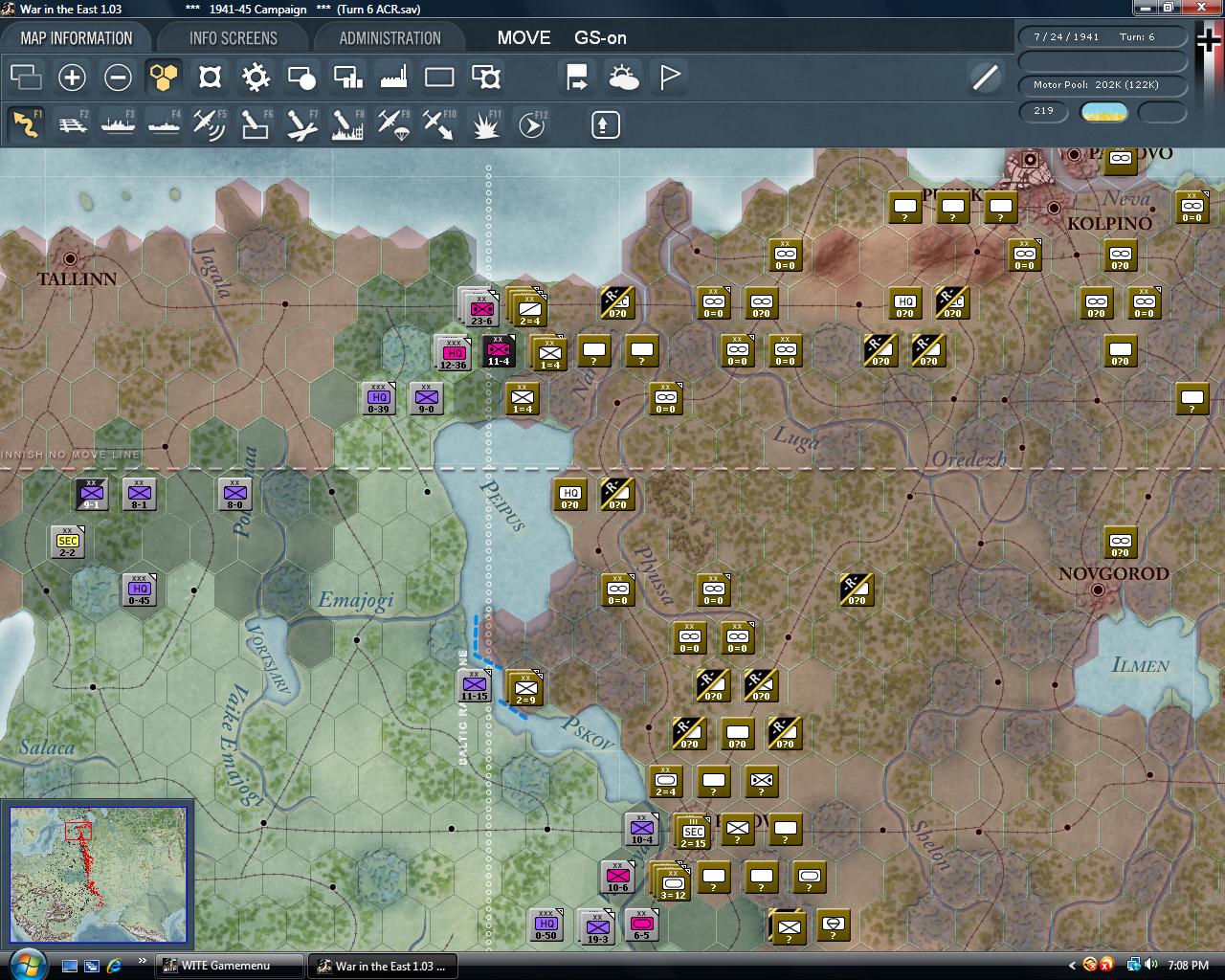This screenshot has height=980, width=1225.
Task: Select the black 9-1 infantry counter
Action: click(x=92, y=494)
